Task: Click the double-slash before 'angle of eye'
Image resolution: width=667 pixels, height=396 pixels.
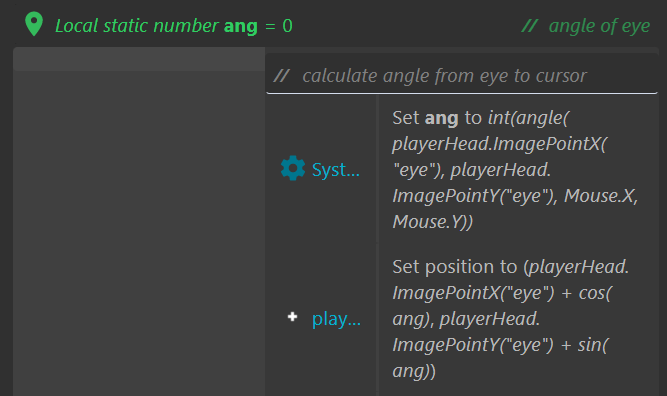Action: (x=530, y=26)
